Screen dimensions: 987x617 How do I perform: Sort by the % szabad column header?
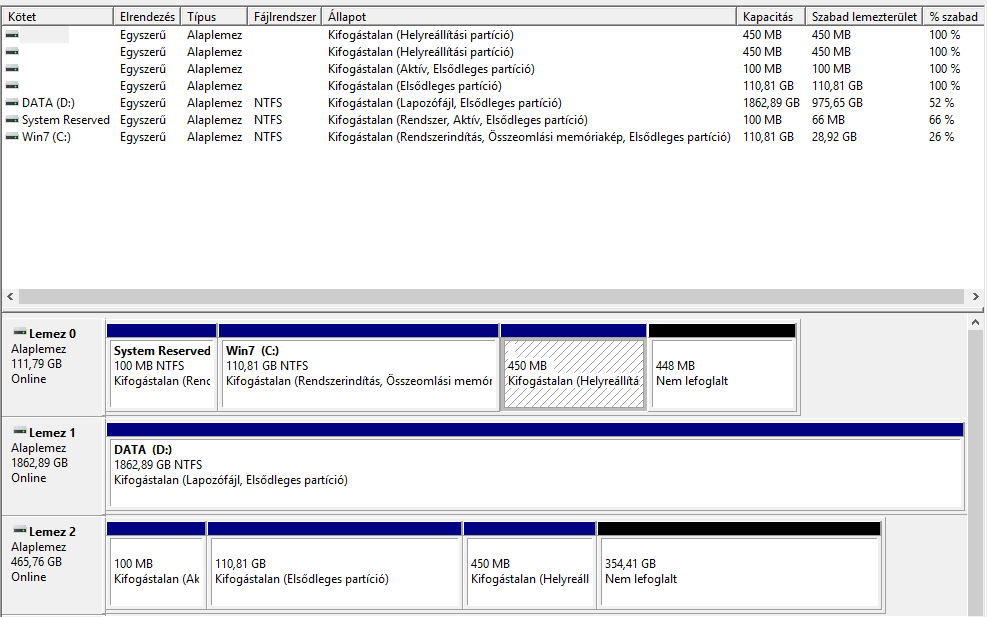[x=954, y=17]
